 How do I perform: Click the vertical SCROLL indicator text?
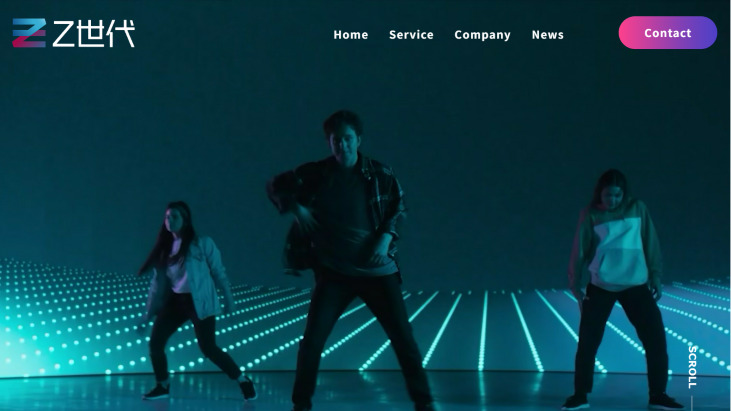pos(692,366)
